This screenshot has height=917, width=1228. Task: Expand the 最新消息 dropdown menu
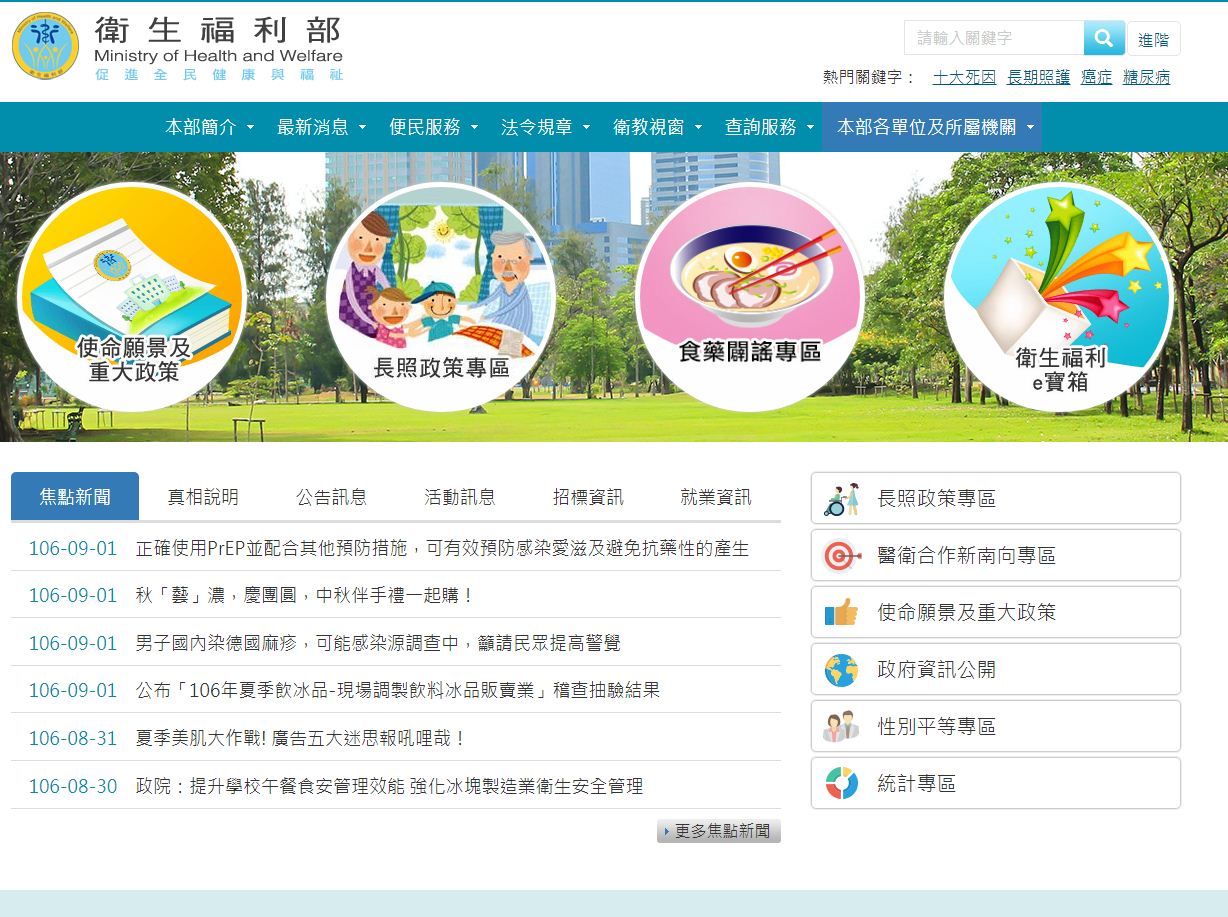click(322, 127)
